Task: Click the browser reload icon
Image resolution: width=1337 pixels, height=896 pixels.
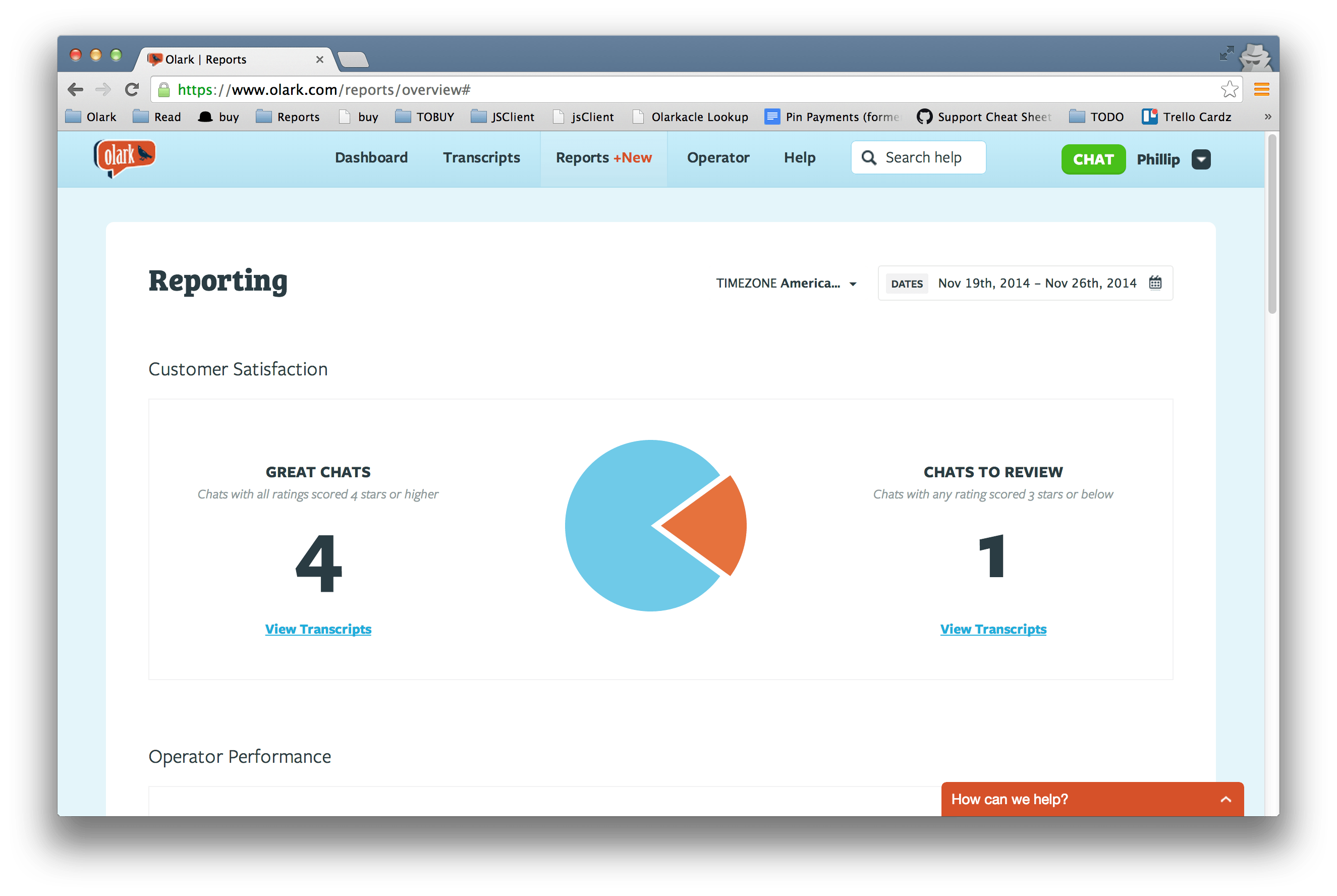Action: coord(132,90)
